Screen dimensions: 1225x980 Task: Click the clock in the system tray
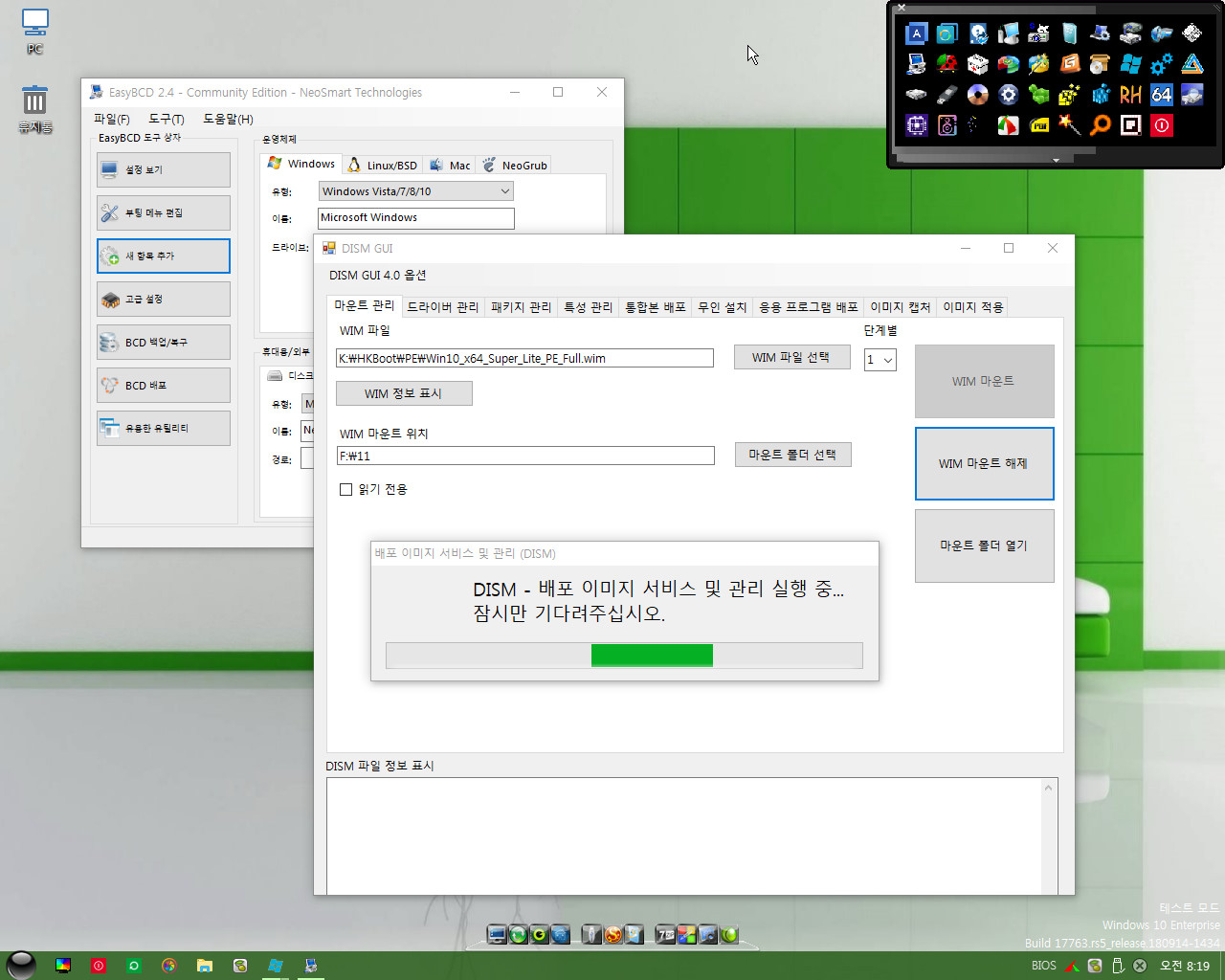coord(1185,966)
